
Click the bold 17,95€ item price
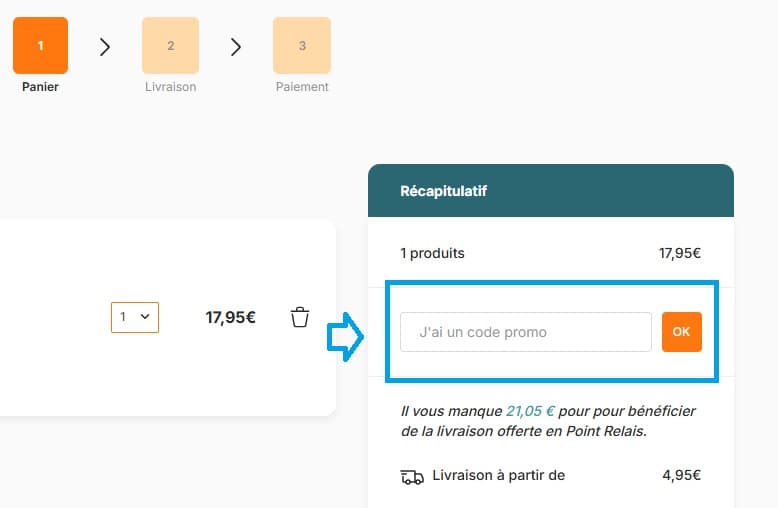coord(231,318)
